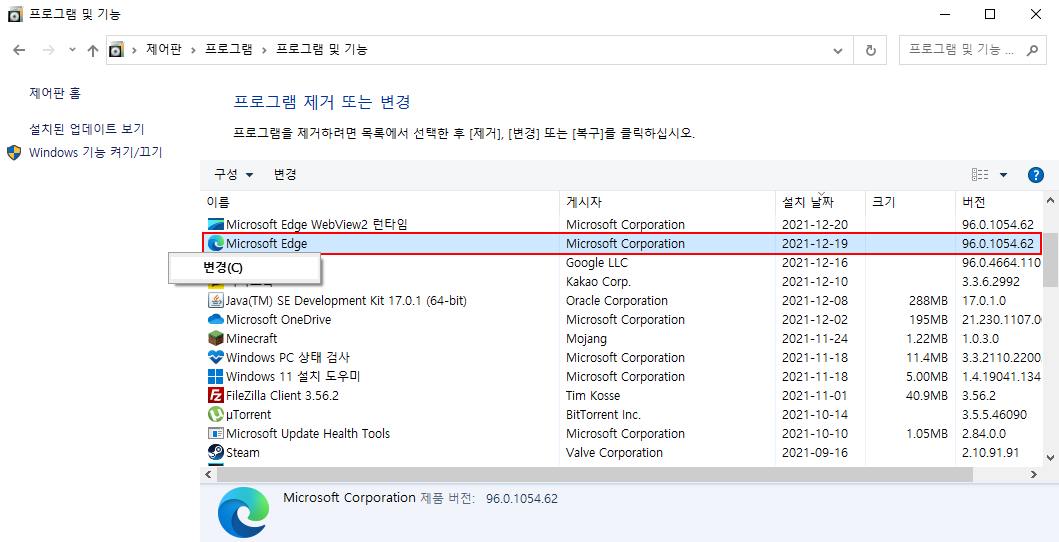Viewport: 1059px width, 542px height.
Task: Select the Java(TM) SE Development Kit 17.0.1 row
Action: pos(621,300)
